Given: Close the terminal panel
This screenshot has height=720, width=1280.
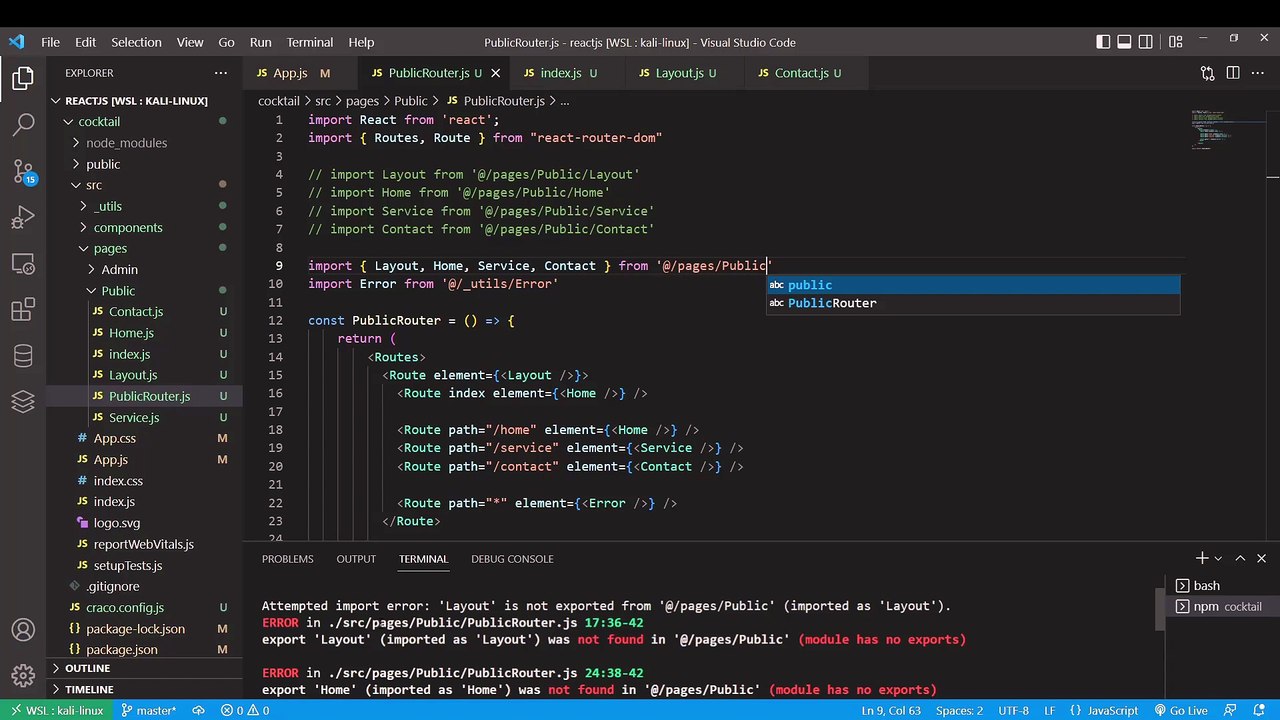Looking at the screenshot, I should (x=1262, y=558).
